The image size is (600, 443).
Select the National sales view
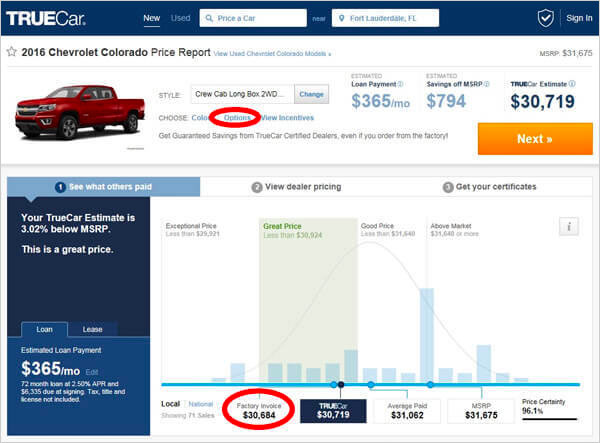tap(201, 404)
